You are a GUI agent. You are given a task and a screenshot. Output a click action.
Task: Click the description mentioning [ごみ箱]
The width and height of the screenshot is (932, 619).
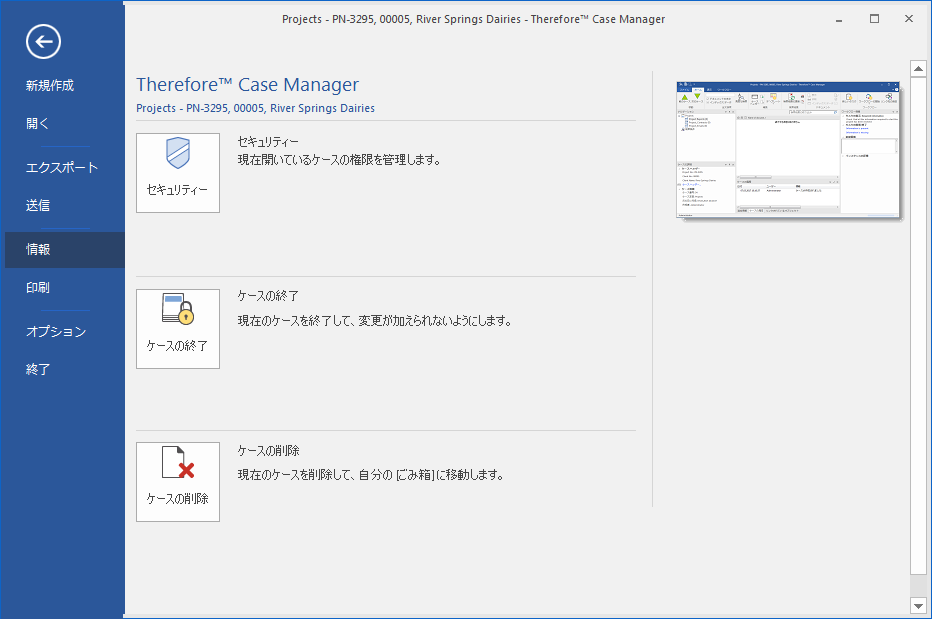click(x=371, y=475)
